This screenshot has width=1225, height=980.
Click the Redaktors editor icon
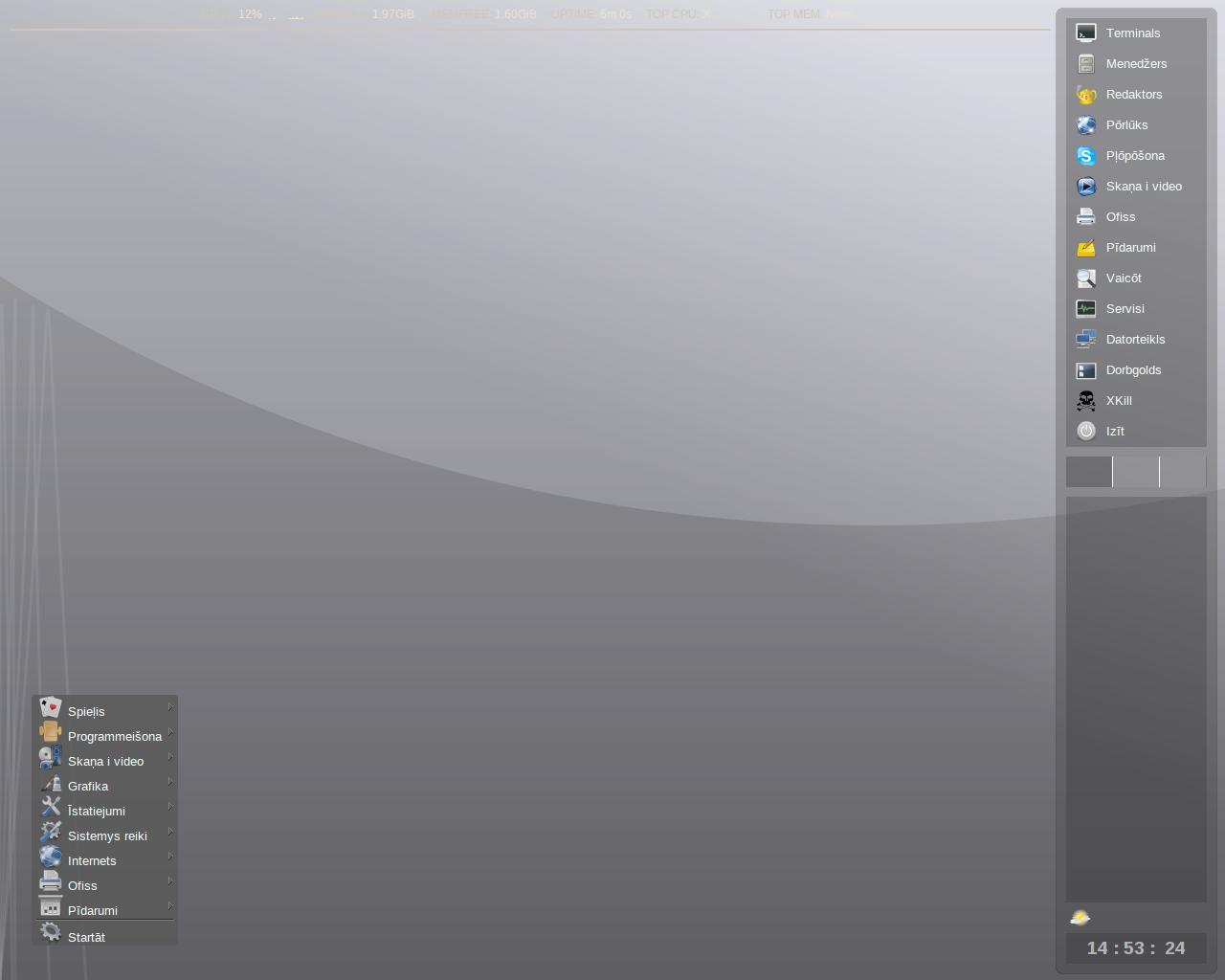[1086, 95]
